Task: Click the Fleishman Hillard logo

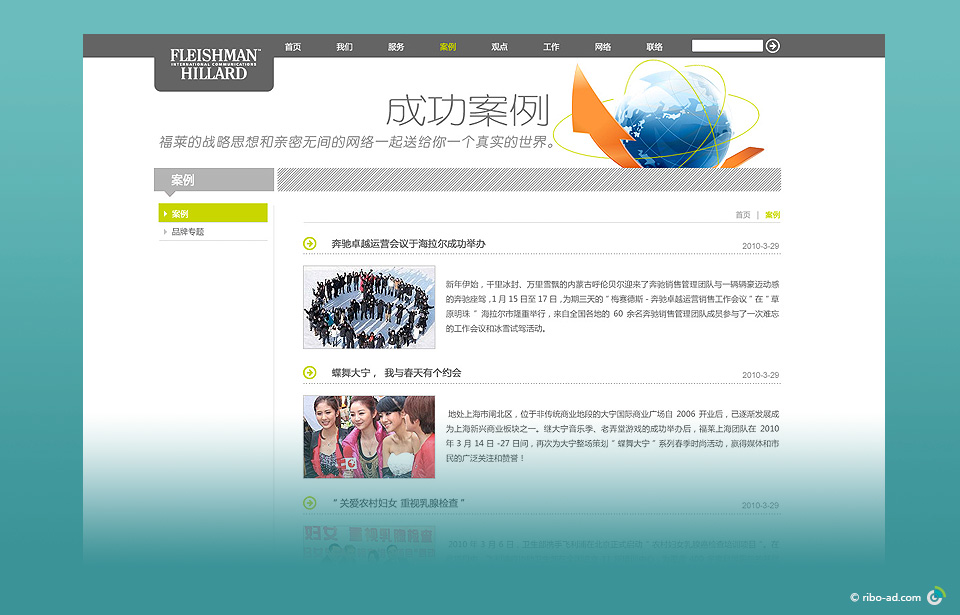Action: tap(214, 64)
